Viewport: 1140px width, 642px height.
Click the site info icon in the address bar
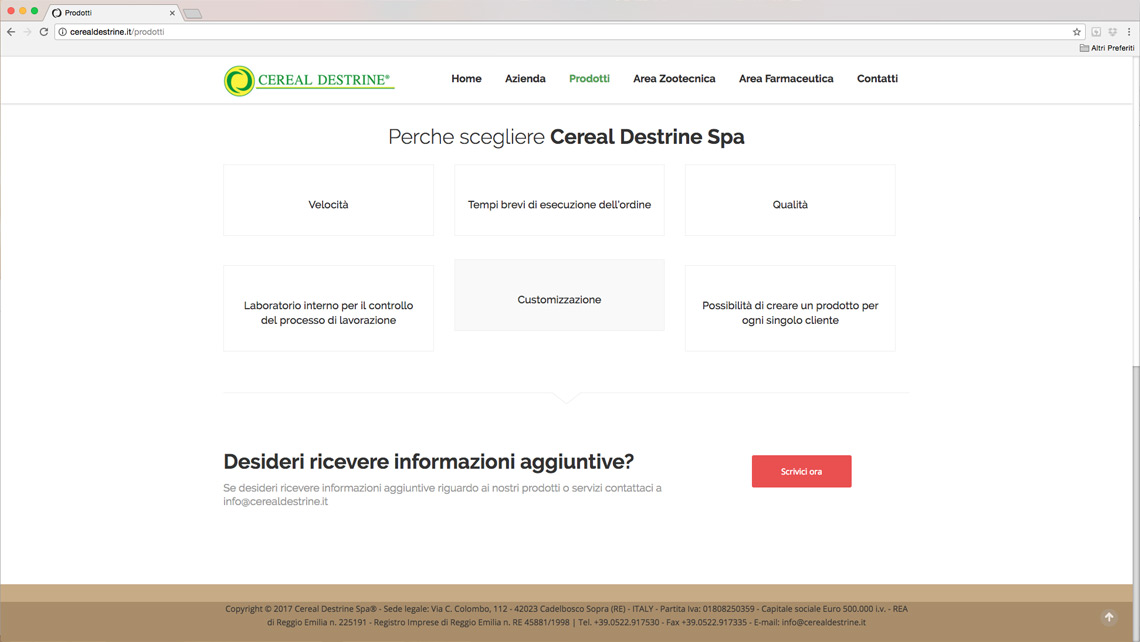(x=63, y=32)
